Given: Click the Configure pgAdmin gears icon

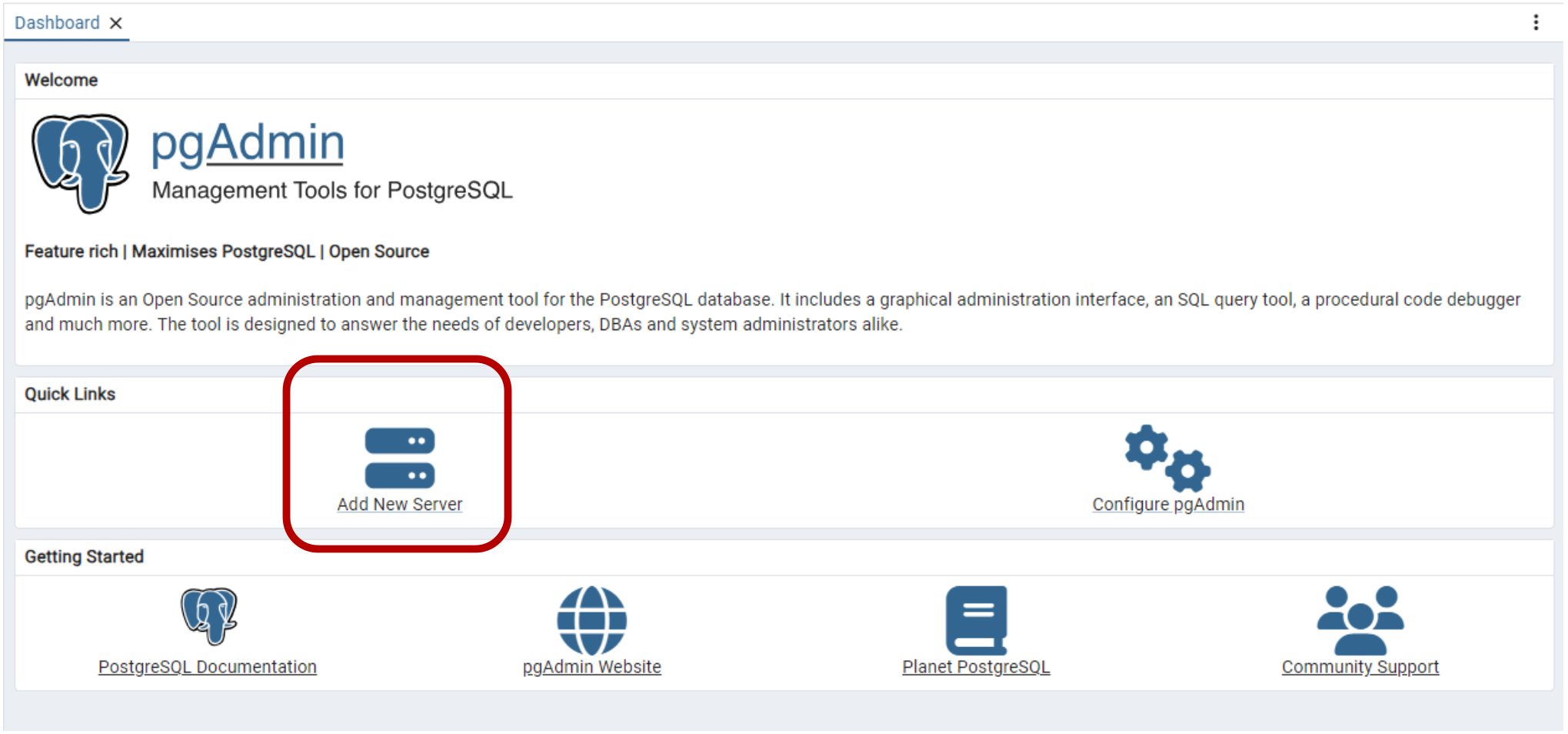Looking at the screenshot, I should point(1167,459).
